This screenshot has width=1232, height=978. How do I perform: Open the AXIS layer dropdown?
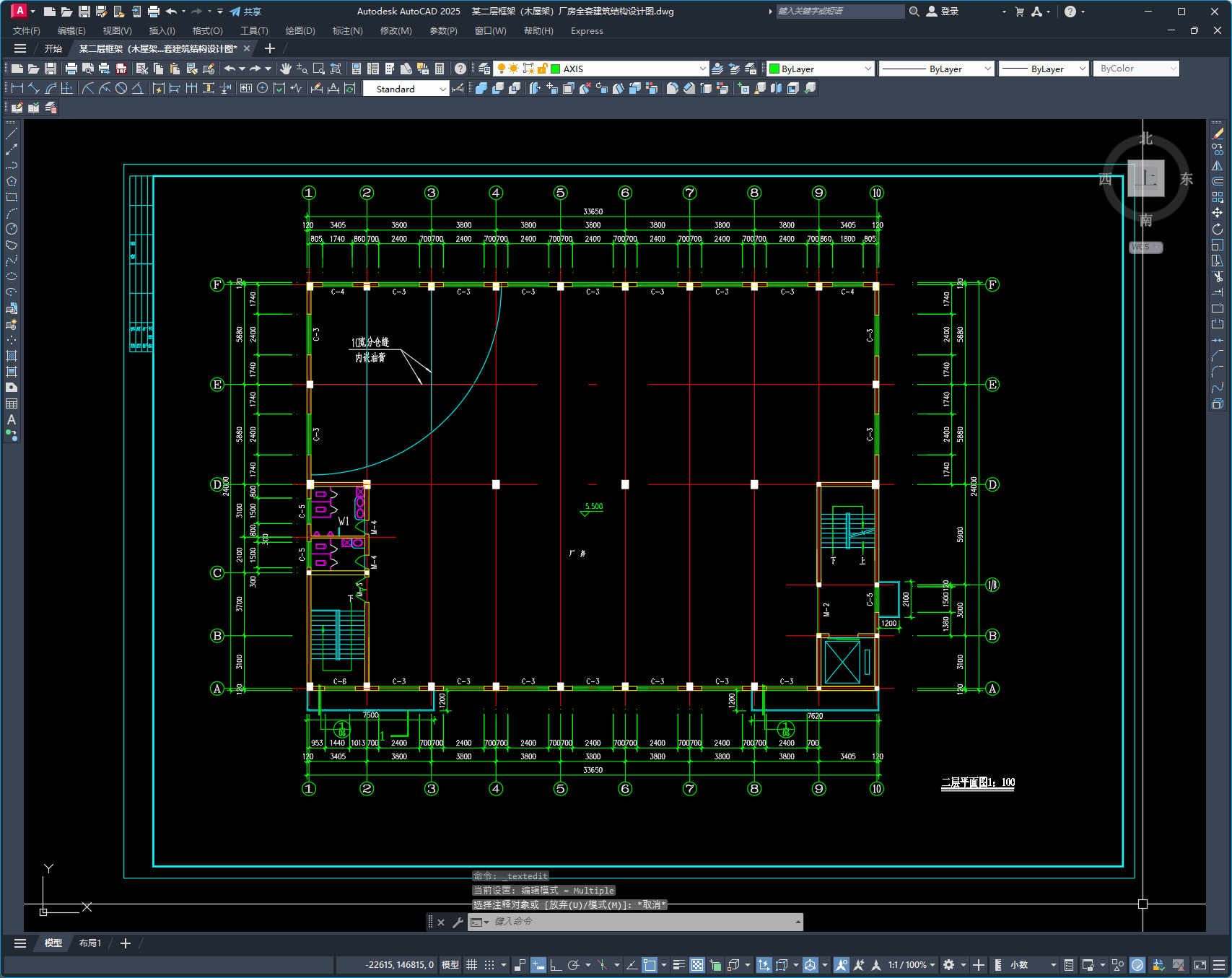[x=703, y=69]
